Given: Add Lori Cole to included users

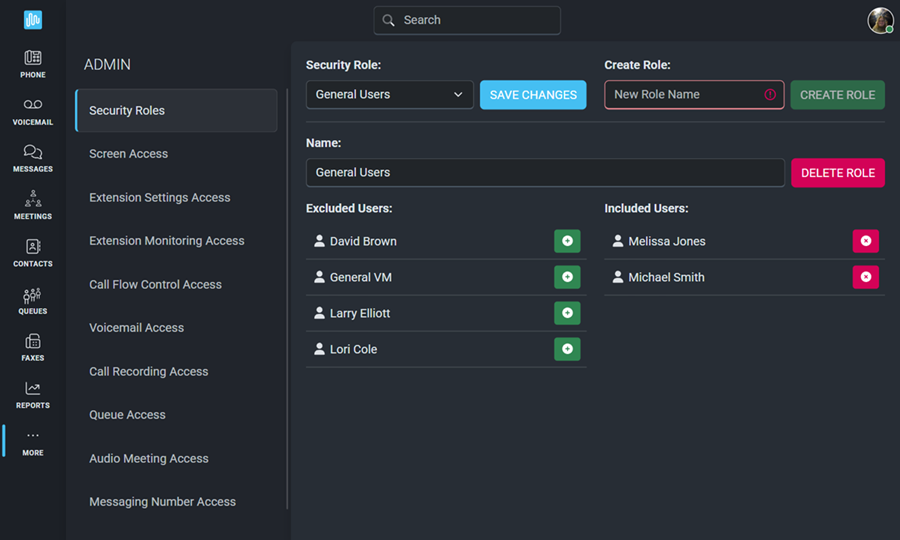Looking at the screenshot, I should pos(567,349).
